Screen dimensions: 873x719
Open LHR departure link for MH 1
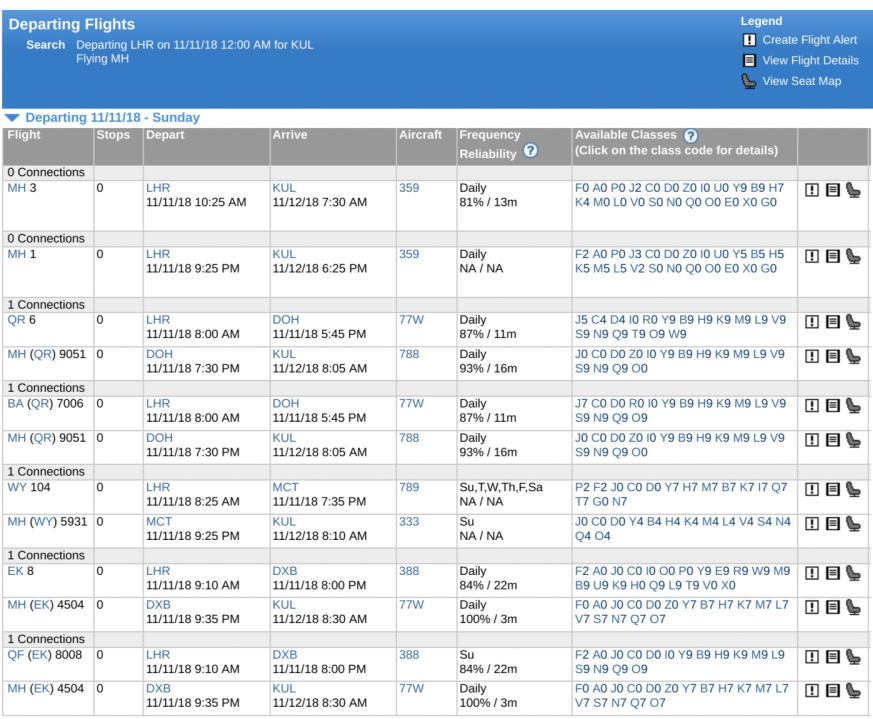[x=158, y=254]
